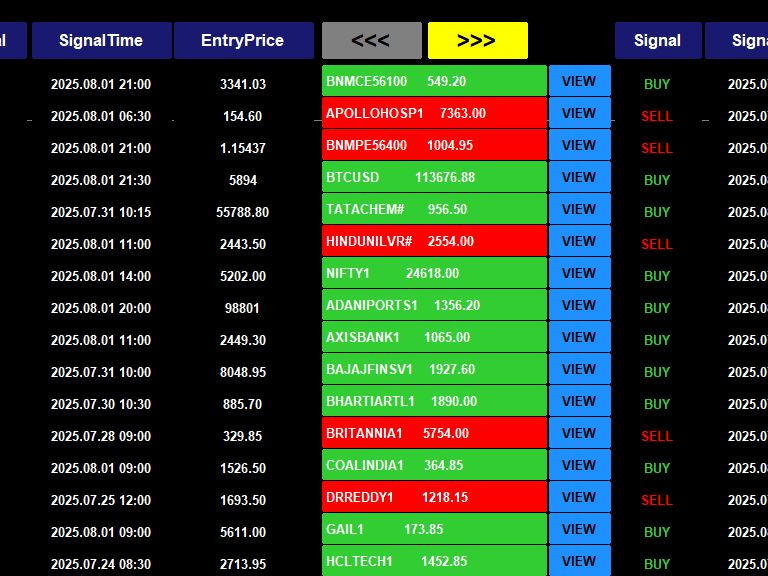The image size is (768, 576).
Task: Click entry price 3341.03
Action: [243, 84]
